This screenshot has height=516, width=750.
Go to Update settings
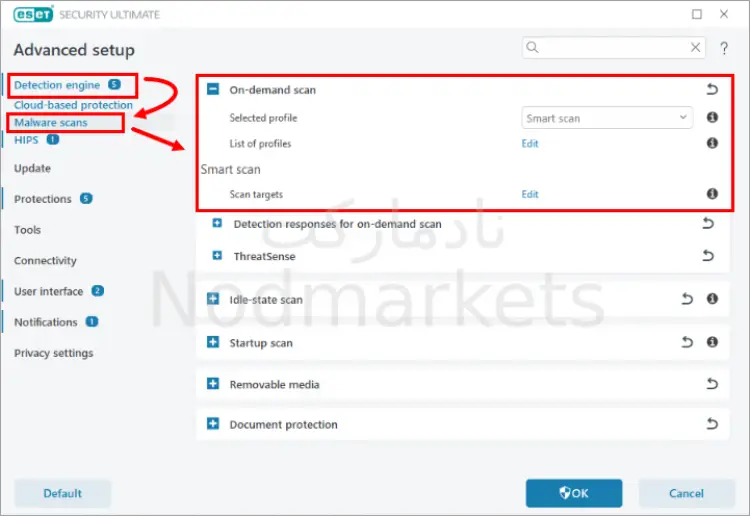pos(32,168)
